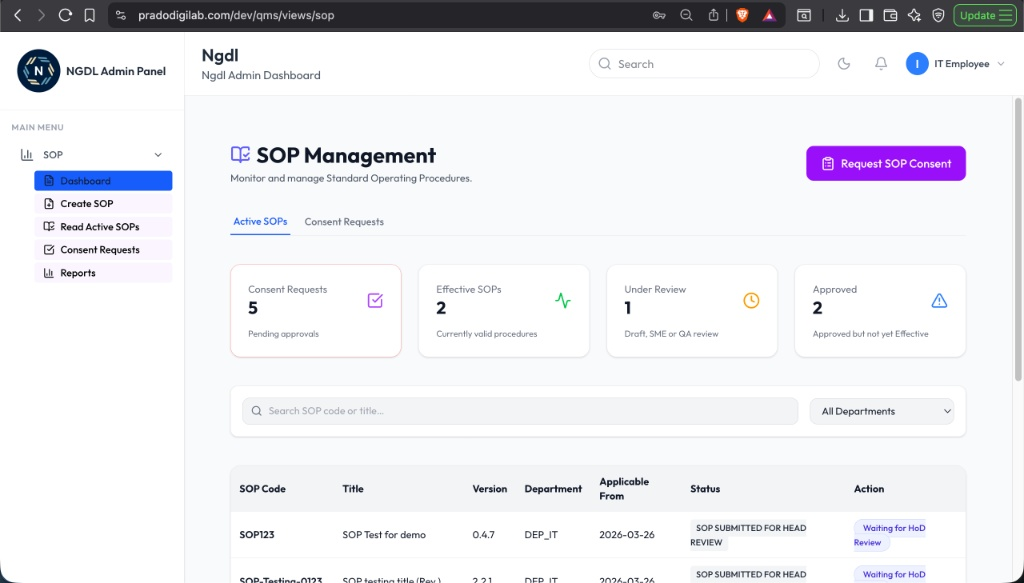Collapse the SOP menu chevron
The image size is (1024, 583).
157,155
